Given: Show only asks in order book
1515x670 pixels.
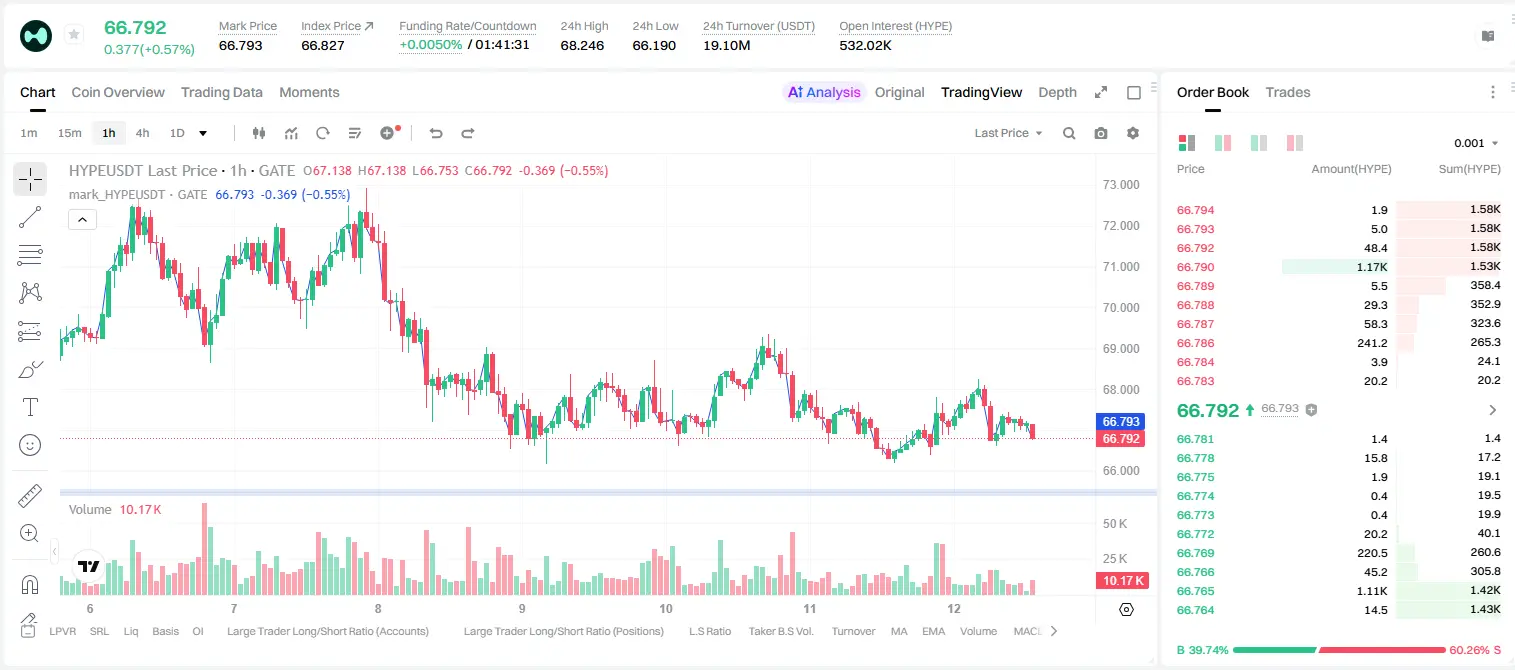Looking at the screenshot, I should point(1296,143).
